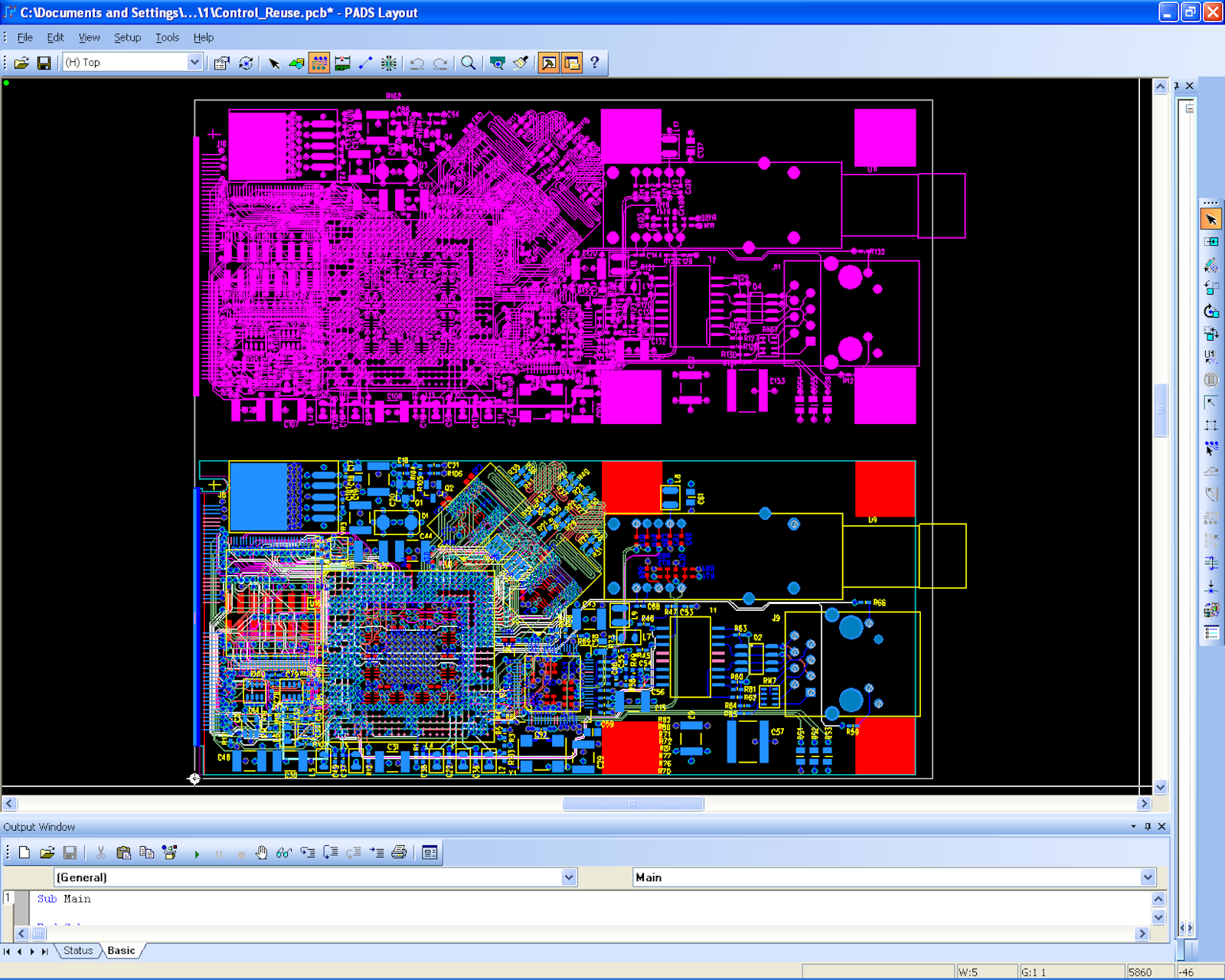Open the Design toolbar icon
This screenshot has width=1225, height=980.
(297, 64)
